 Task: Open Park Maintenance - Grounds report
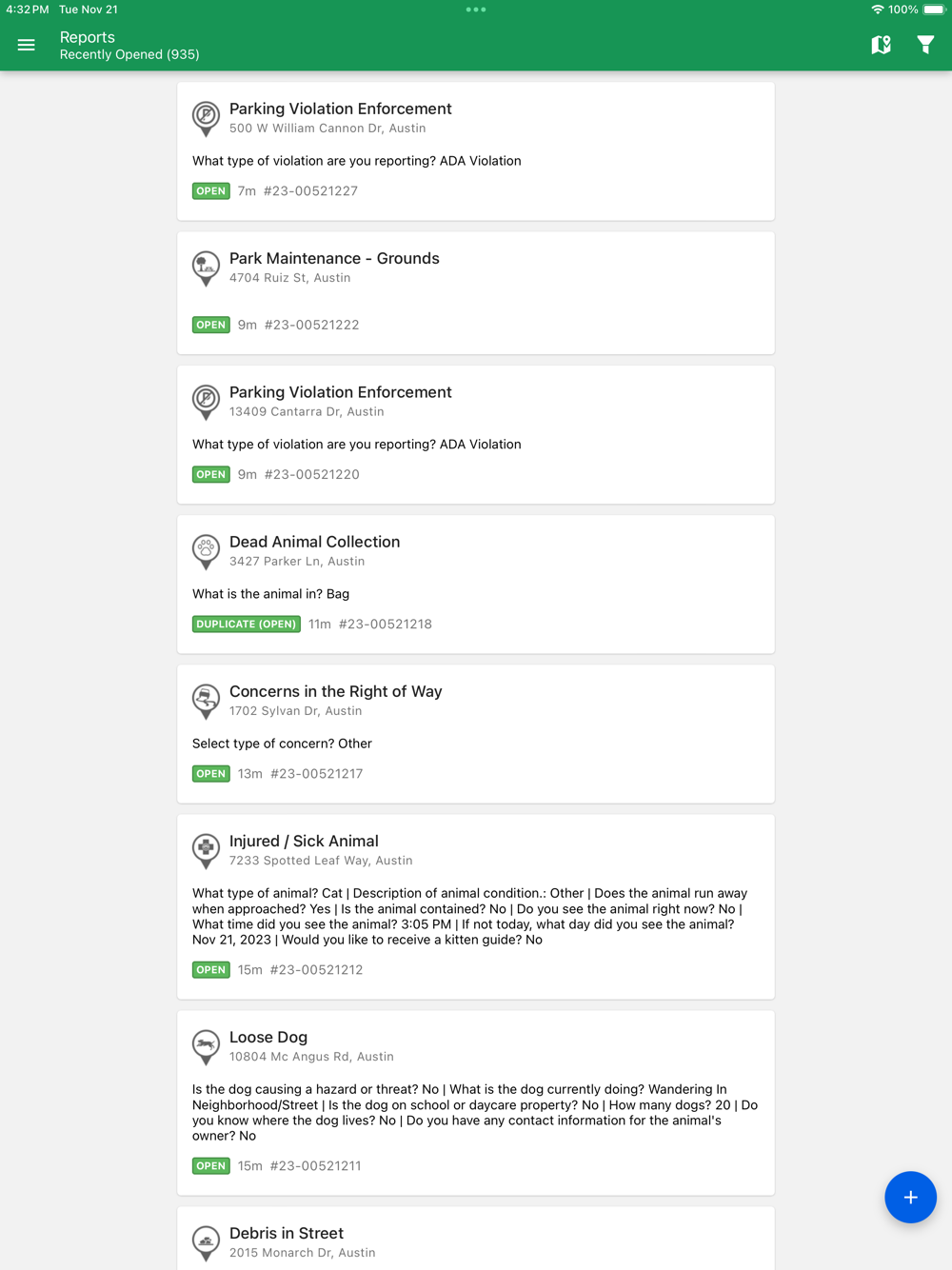pyautogui.click(x=334, y=258)
